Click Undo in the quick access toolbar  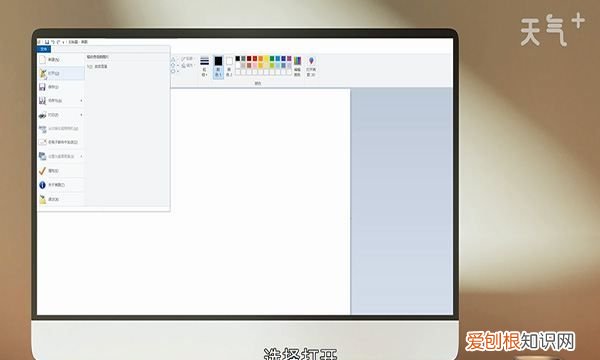coord(53,42)
